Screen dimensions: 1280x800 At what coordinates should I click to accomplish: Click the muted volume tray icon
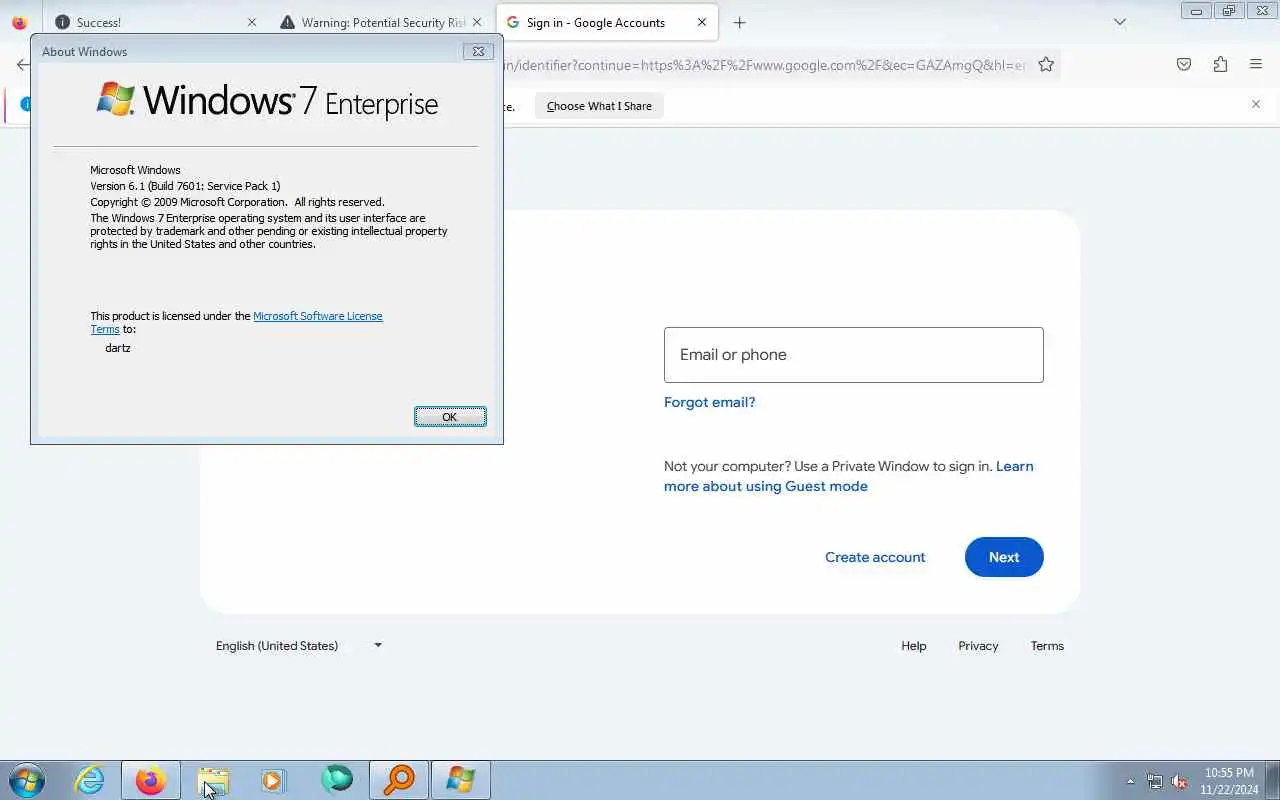1180,781
